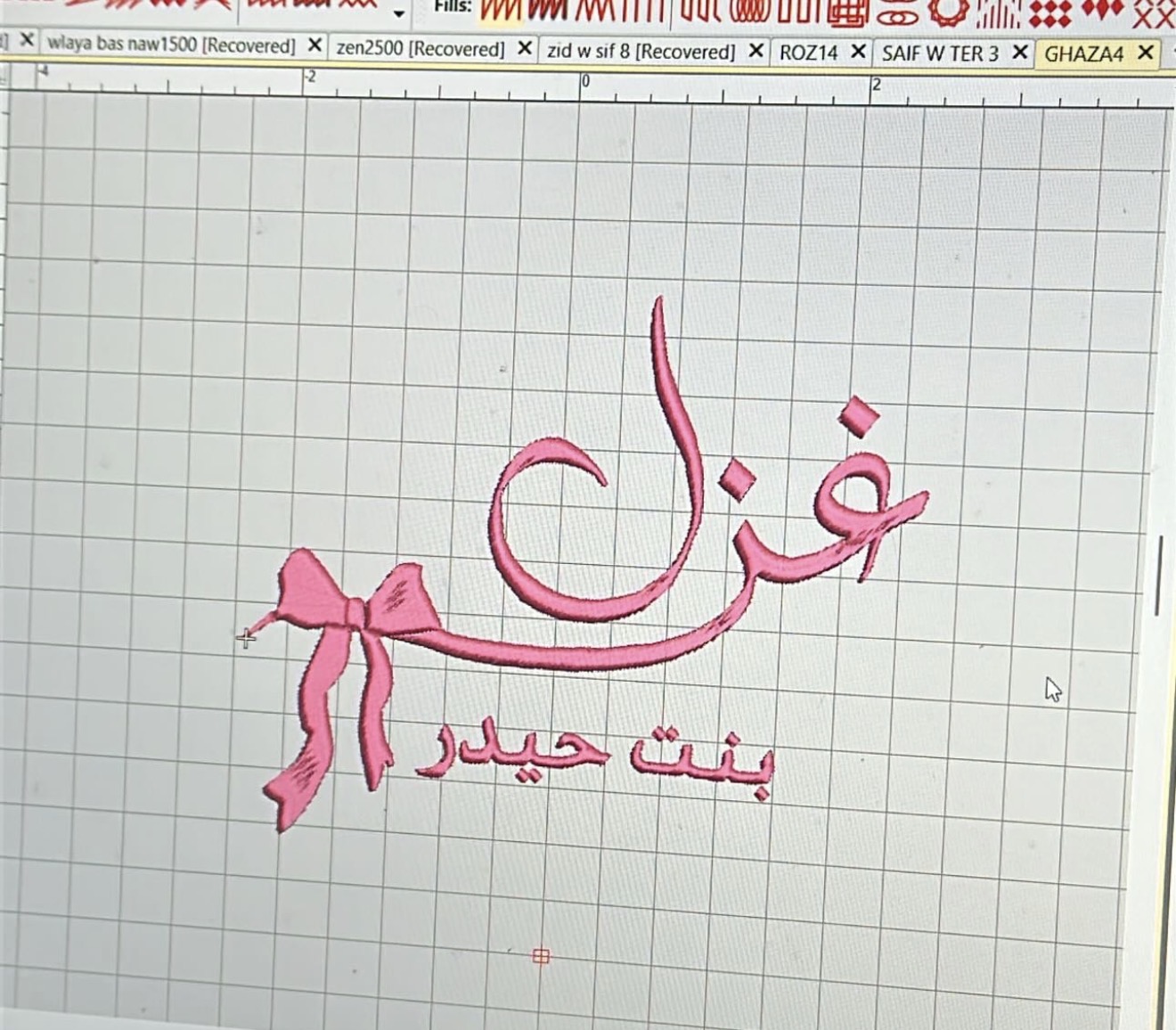Select the gear-shaped ring fill icon
This screenshot has height=1030, width=1176.
(947, 12)
